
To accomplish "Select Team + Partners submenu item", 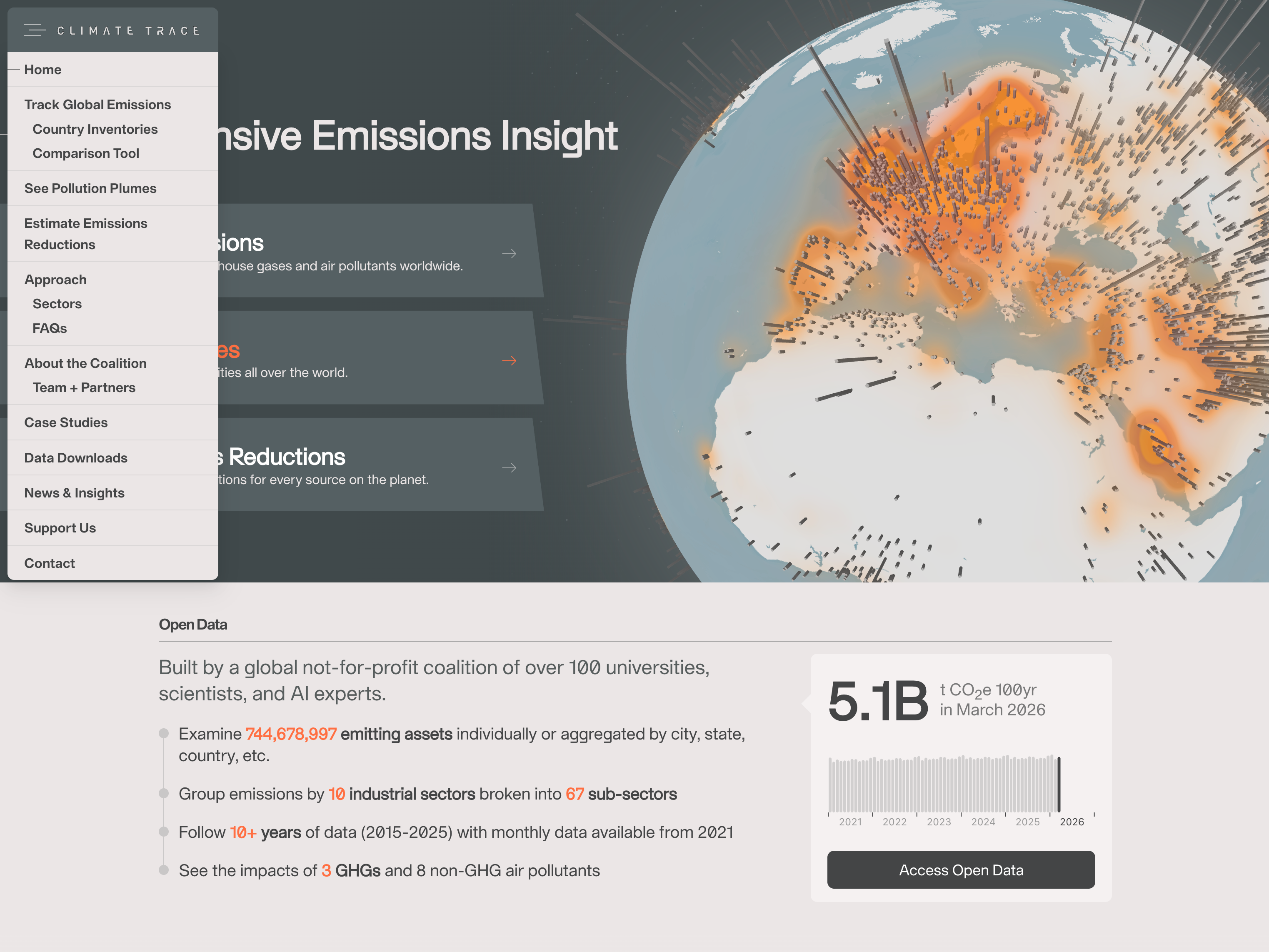I will point(84,387).
